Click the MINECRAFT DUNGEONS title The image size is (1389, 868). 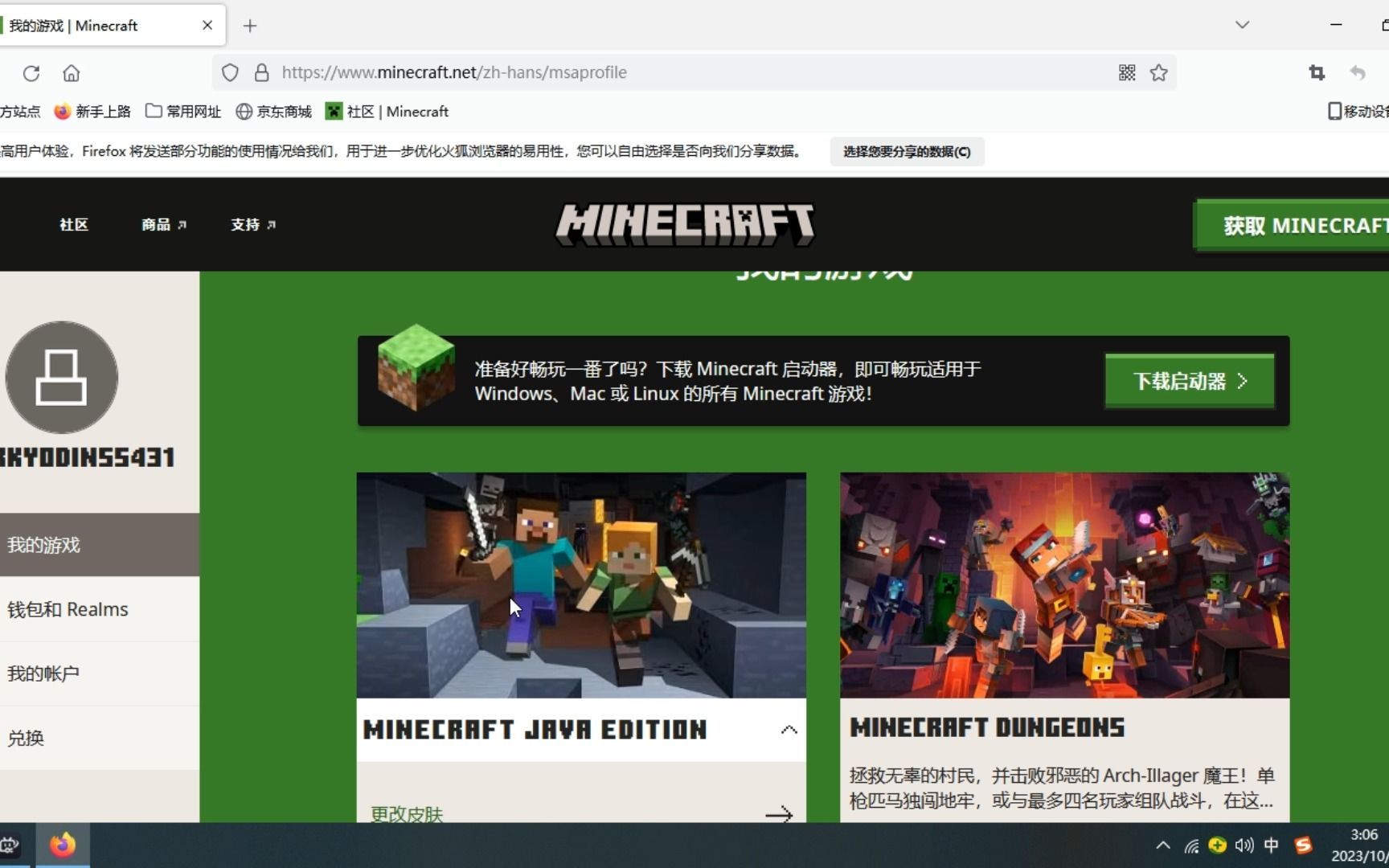click(987, 728)
